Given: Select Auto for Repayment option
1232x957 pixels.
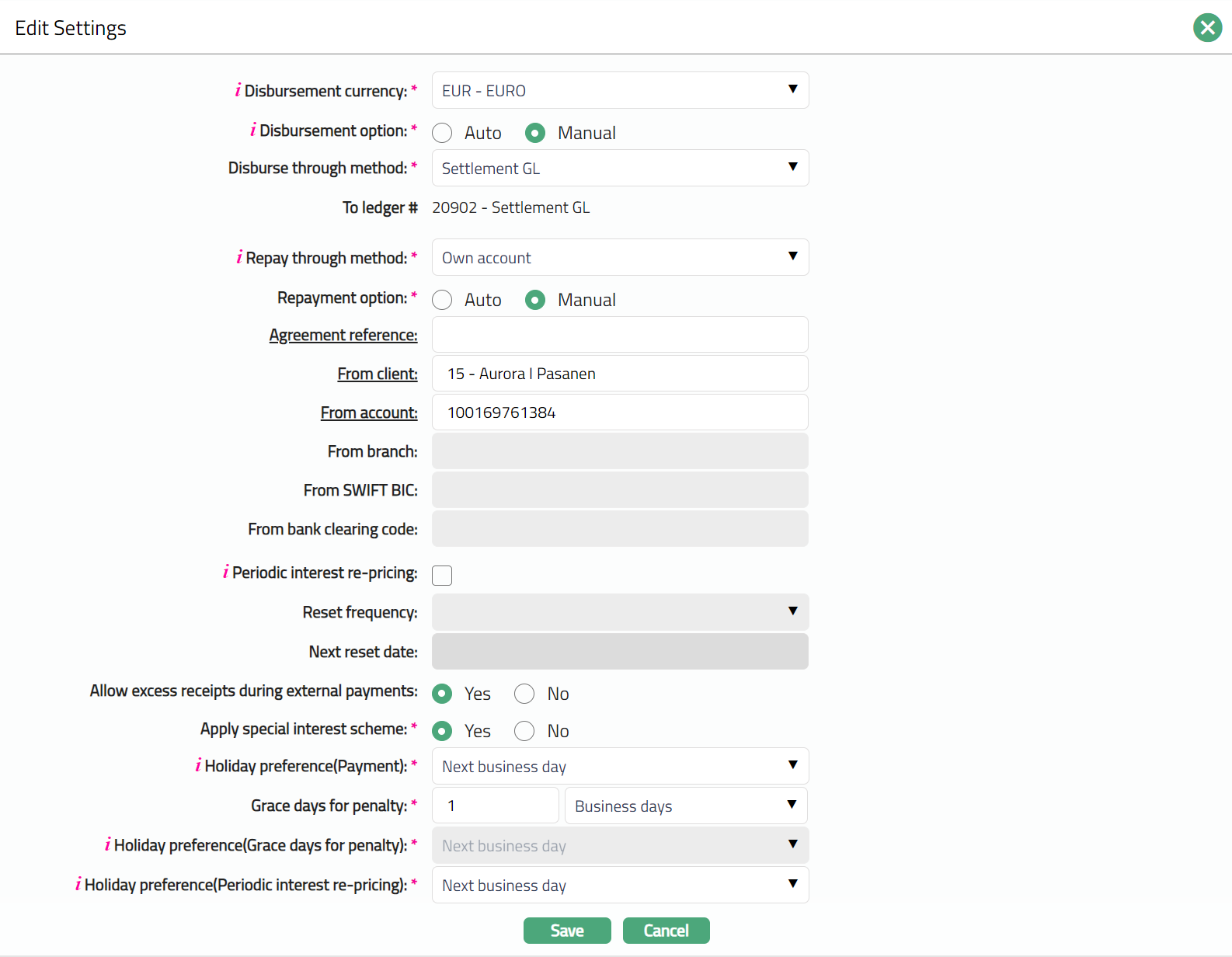Looking at the screenshot, I should pyautogui.click(x=443, y=300).
